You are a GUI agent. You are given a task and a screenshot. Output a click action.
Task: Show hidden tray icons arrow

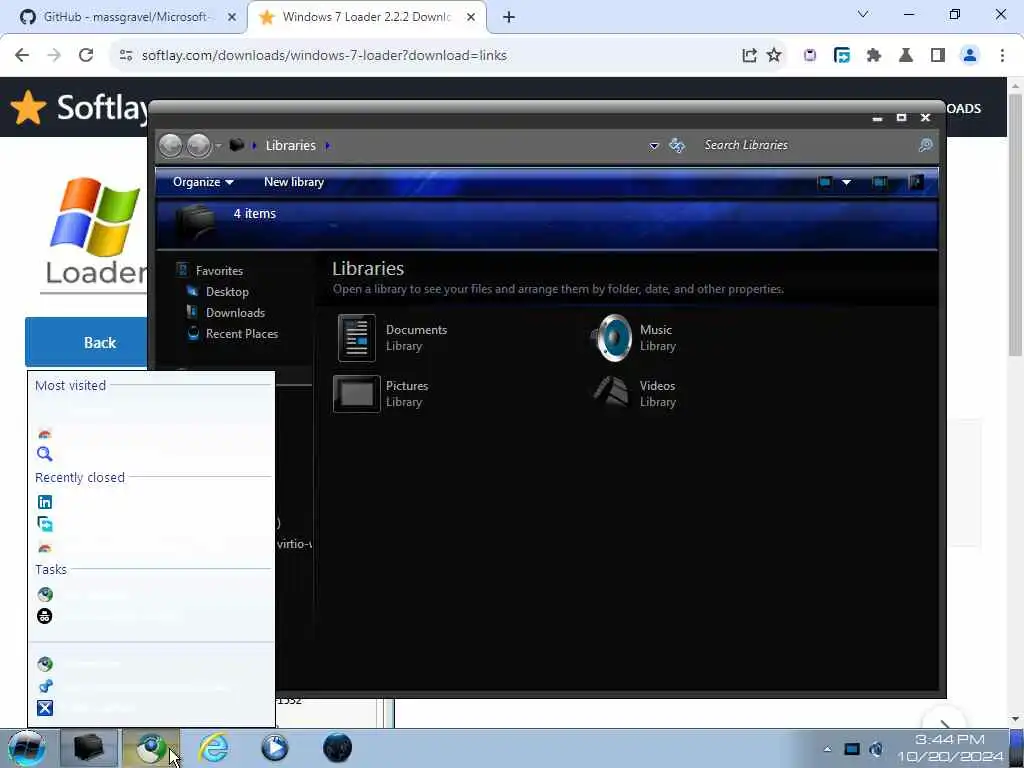[x=827, y=749]
